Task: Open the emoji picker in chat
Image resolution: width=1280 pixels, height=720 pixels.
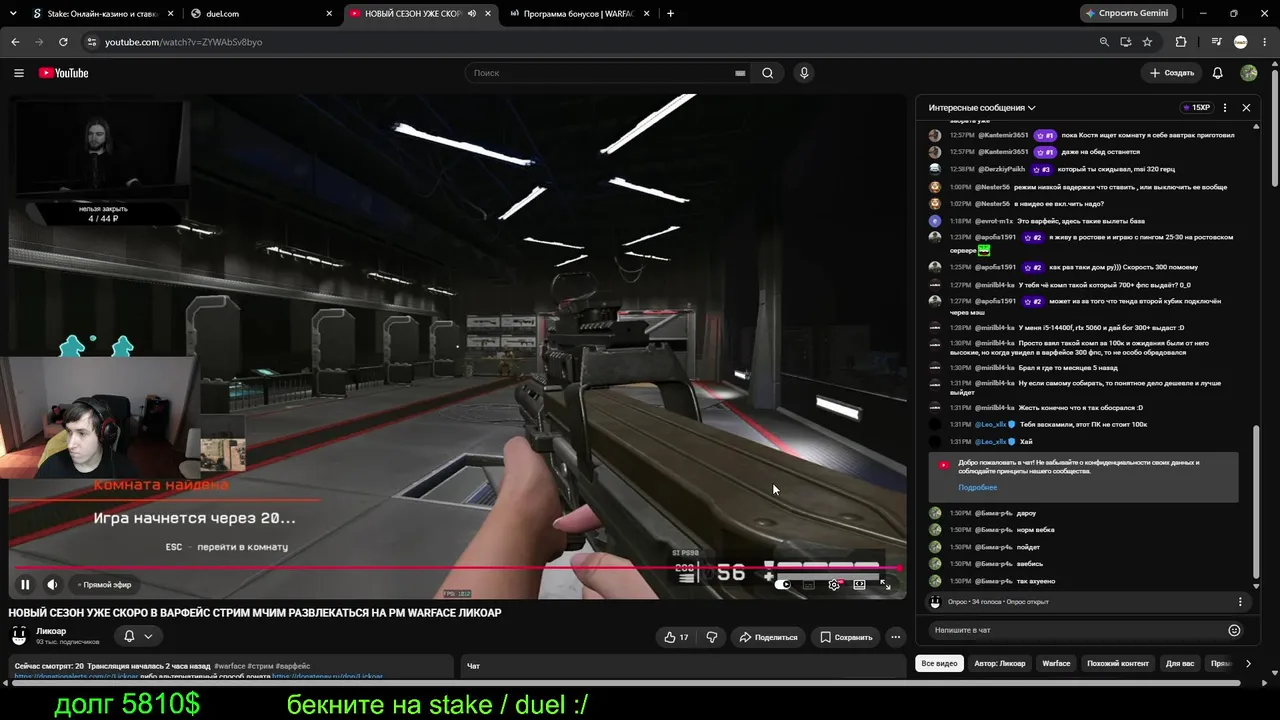Action: pos(1234,630)
